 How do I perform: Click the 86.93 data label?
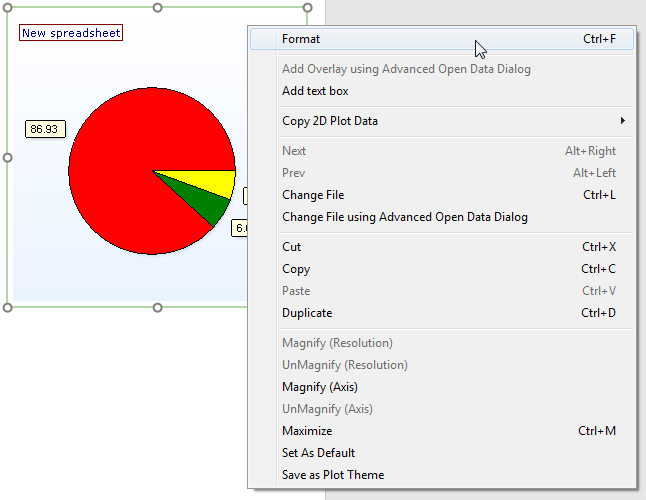pyautogui.click(x=45, y=129)
